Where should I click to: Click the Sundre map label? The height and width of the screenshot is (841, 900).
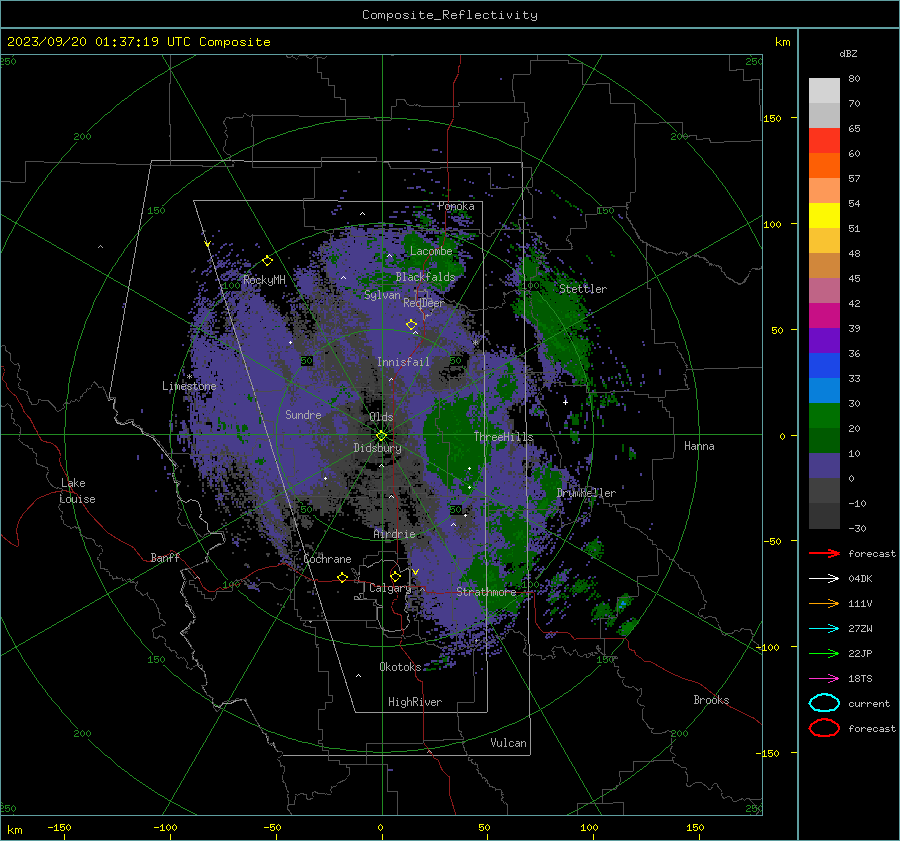pyautogui.click(x=303, y=414)
